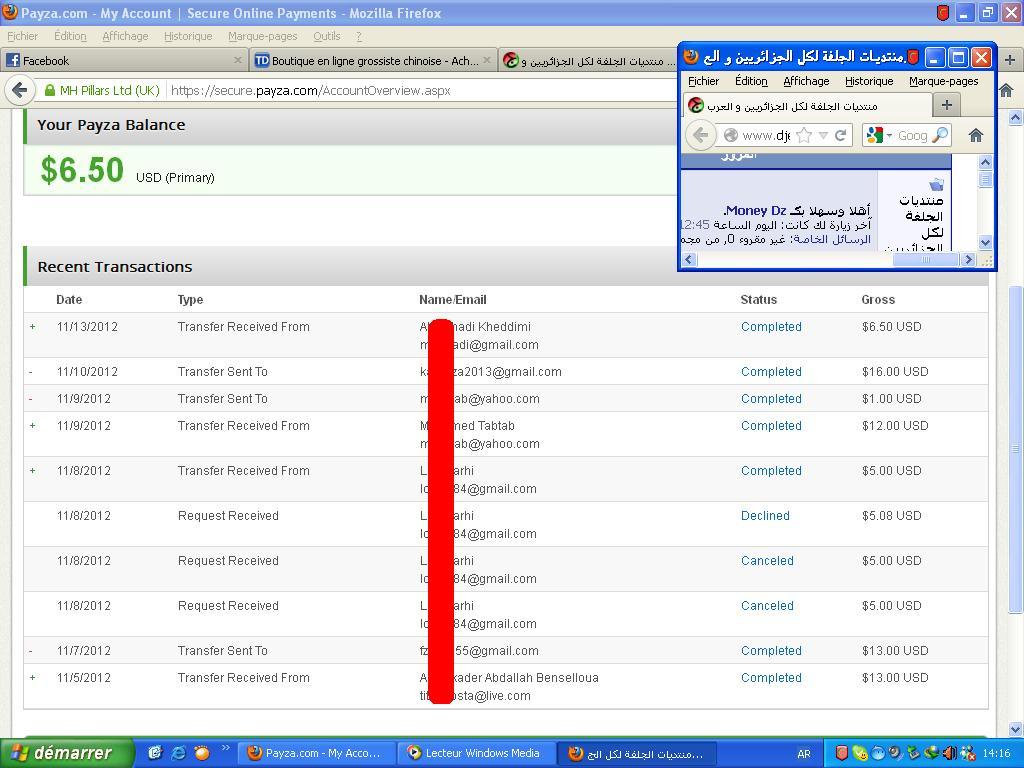Click the folder icon on the forum page

[936, 184]
